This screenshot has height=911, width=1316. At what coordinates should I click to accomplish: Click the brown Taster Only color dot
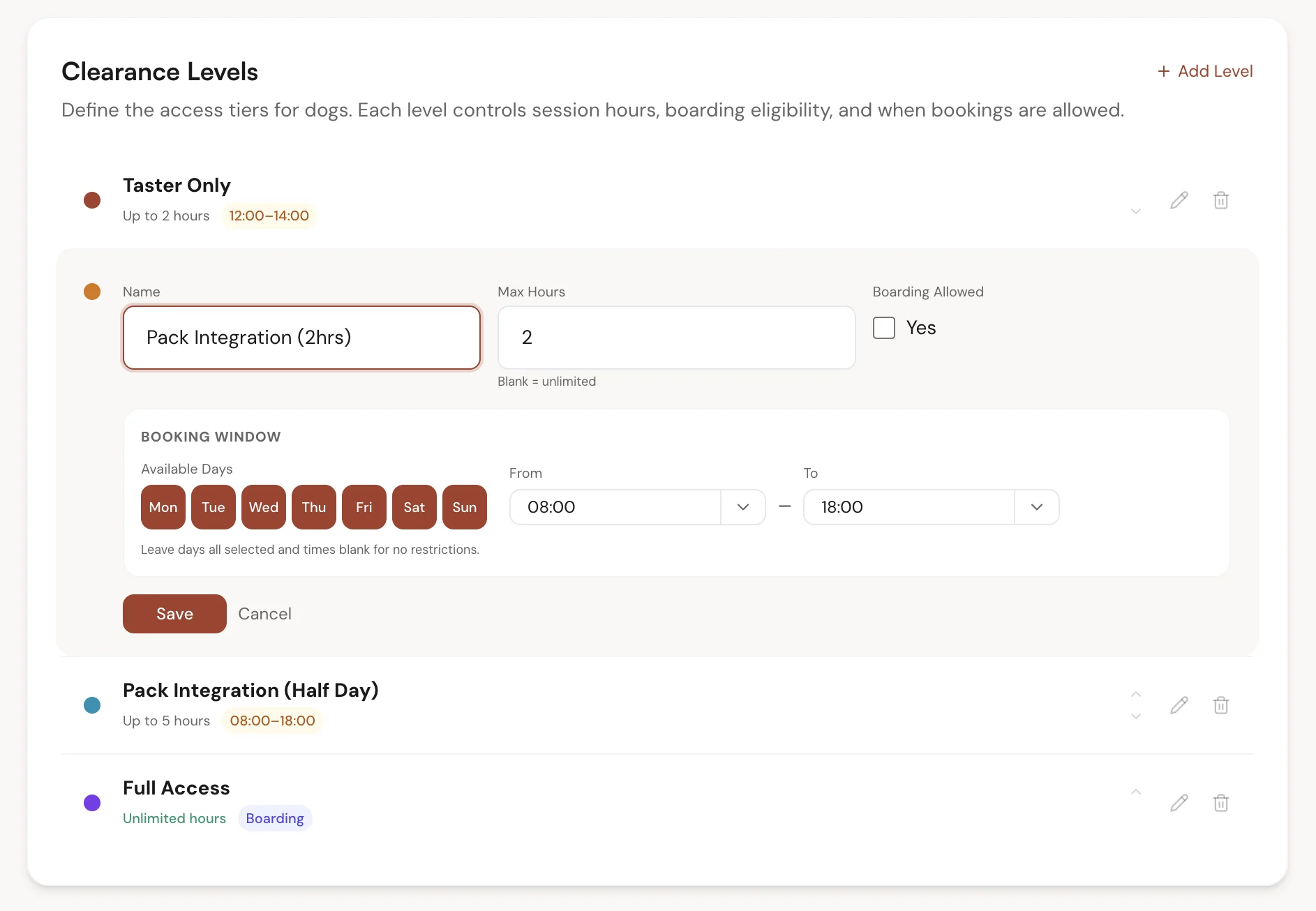pyautogui.click(x=92, y=200)
